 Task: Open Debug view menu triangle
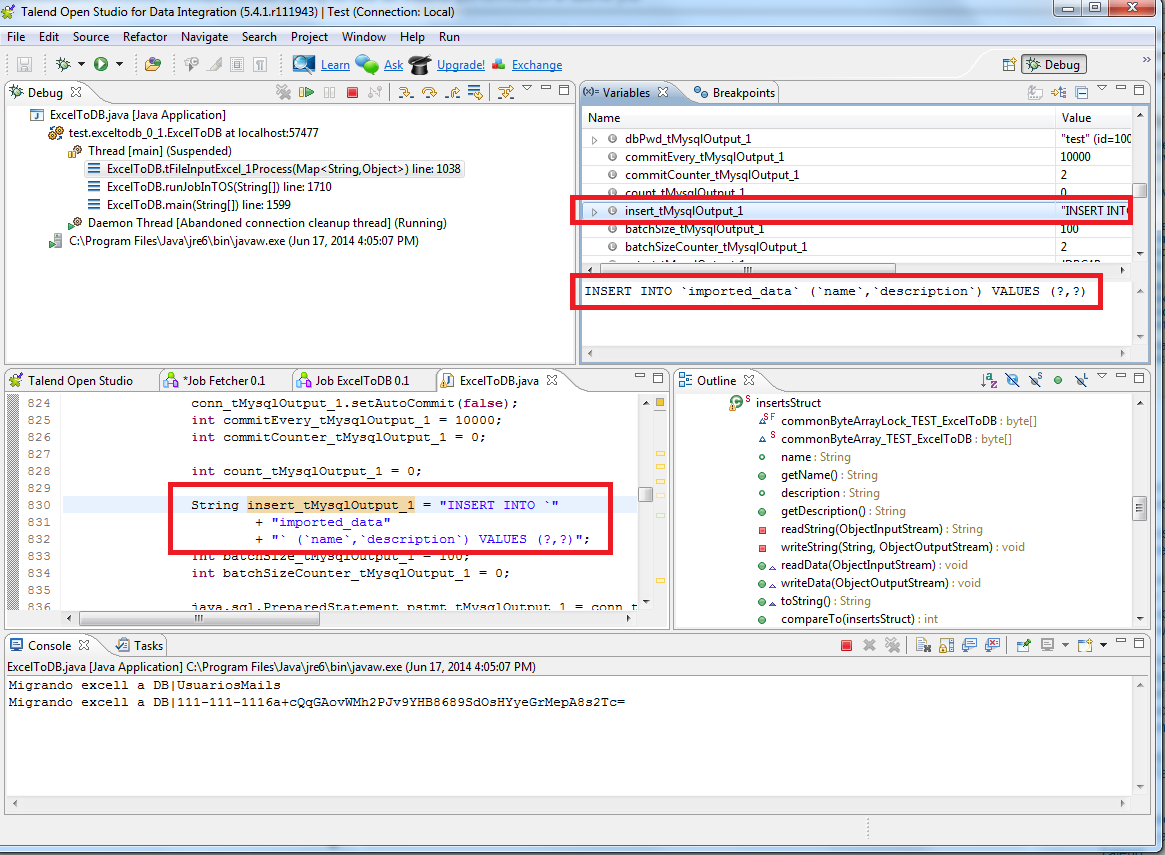pyautogui.click(x=527, y=88)
